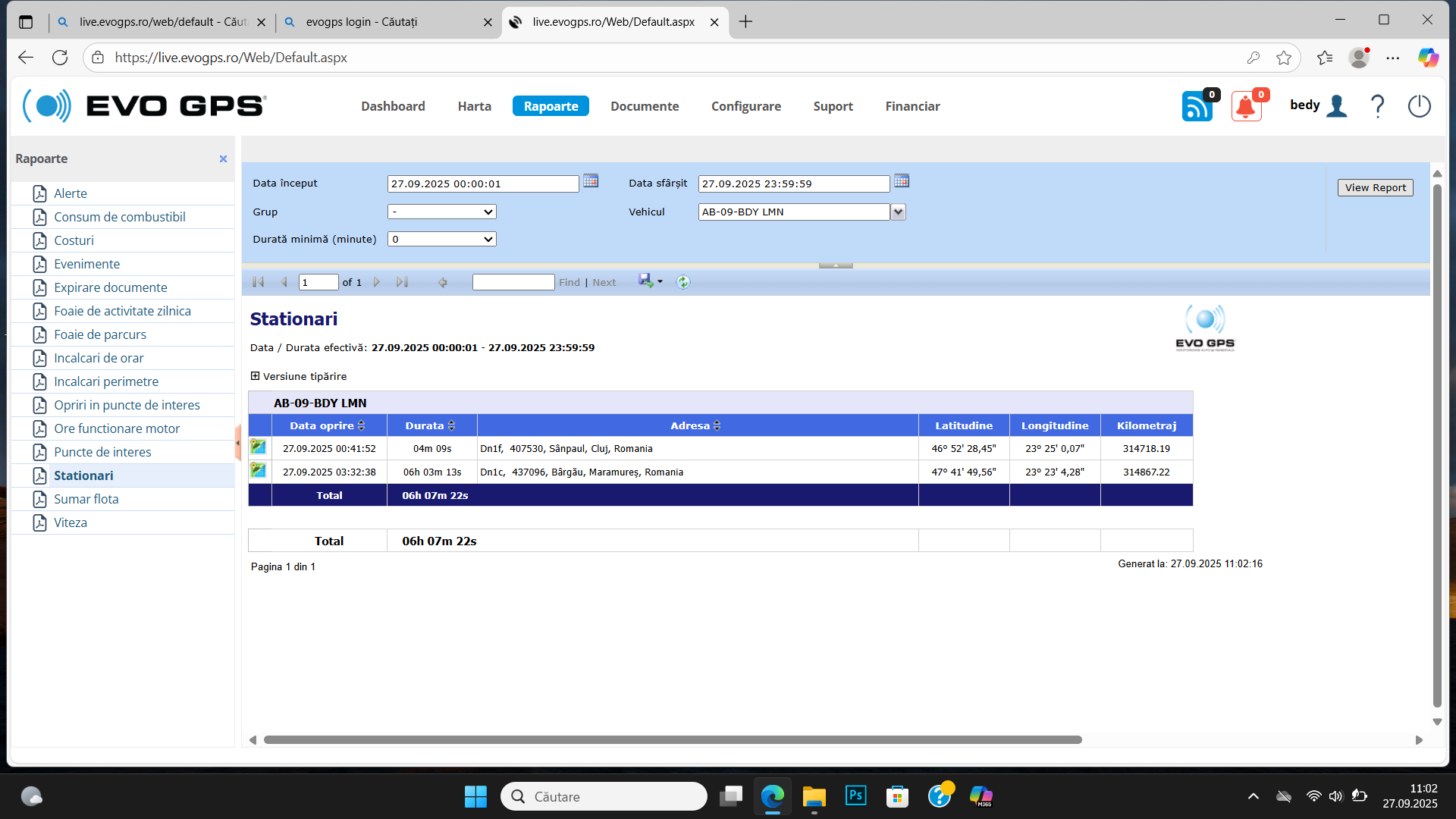The width and height of the screenshot is (1456, 819).
Task: Open the Data început calendar picker
Action: (591, 181)
